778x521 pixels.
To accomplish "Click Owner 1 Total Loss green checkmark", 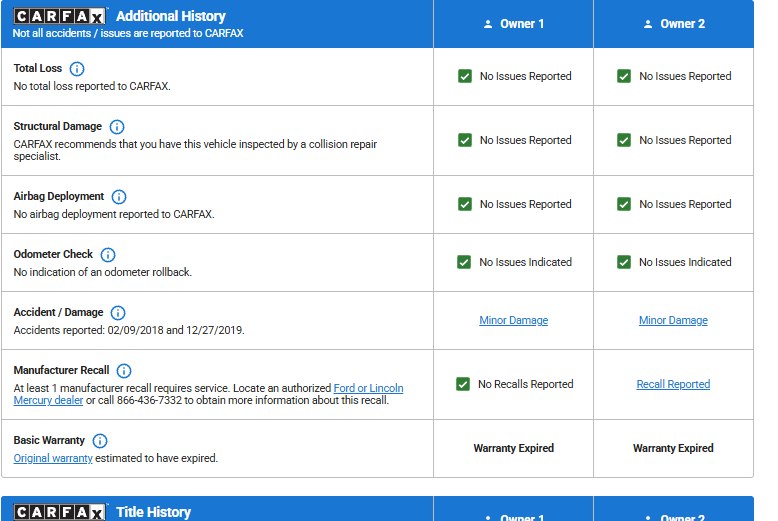I will tap(464, 76).
